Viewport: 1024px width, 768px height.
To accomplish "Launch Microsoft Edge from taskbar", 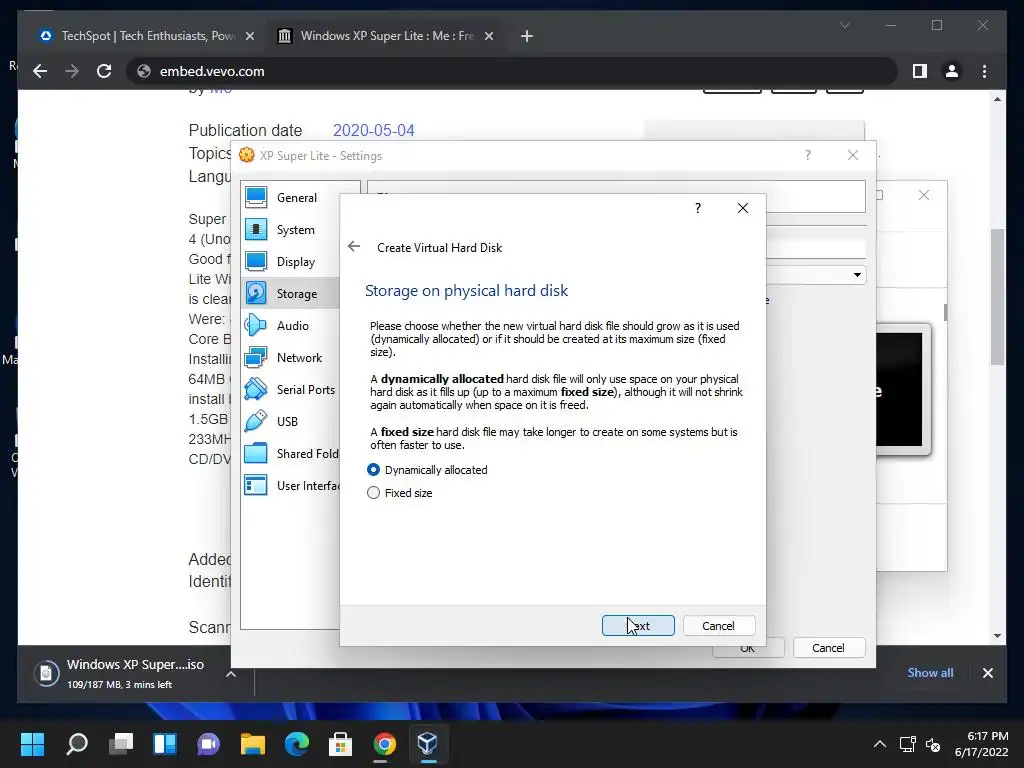I will [x=296, y=743].
